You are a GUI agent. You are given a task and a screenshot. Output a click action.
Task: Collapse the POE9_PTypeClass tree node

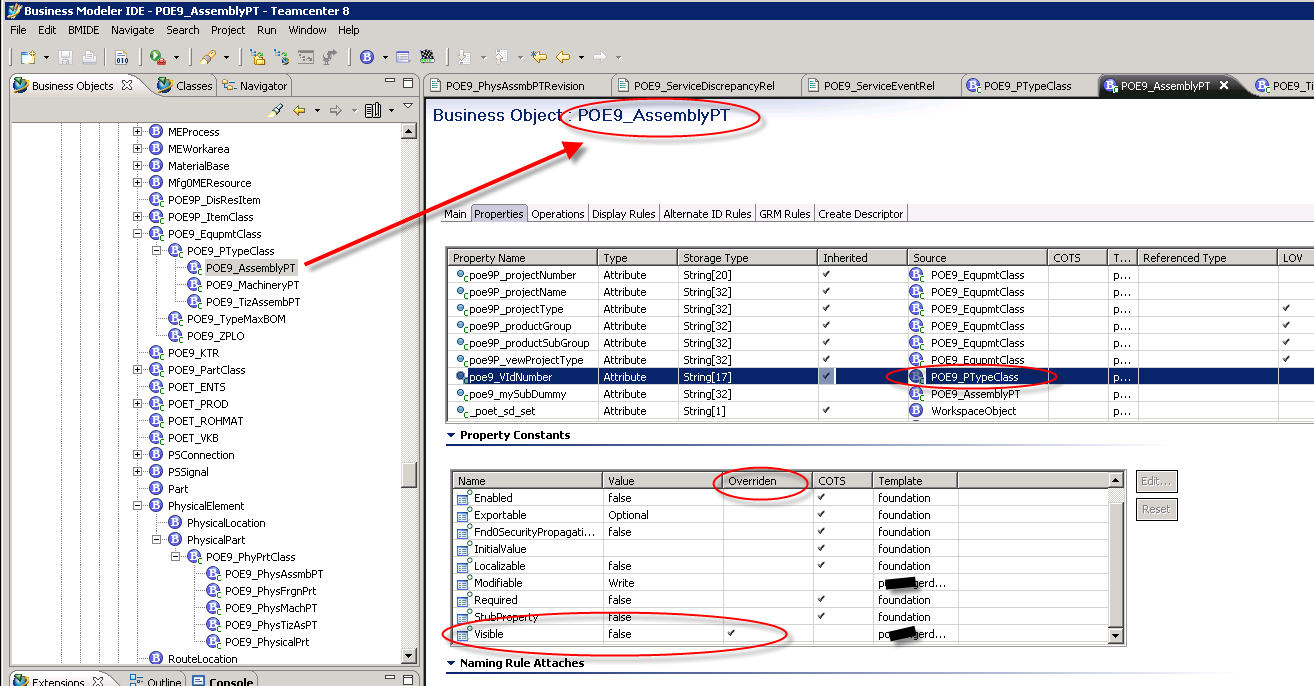point(157,251)
